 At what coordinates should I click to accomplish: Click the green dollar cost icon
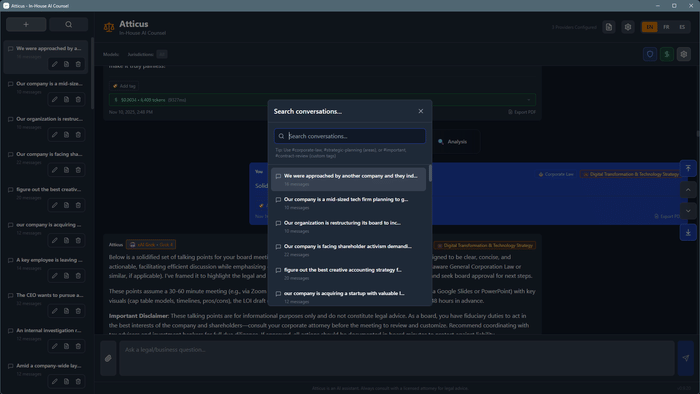[667, 54]
